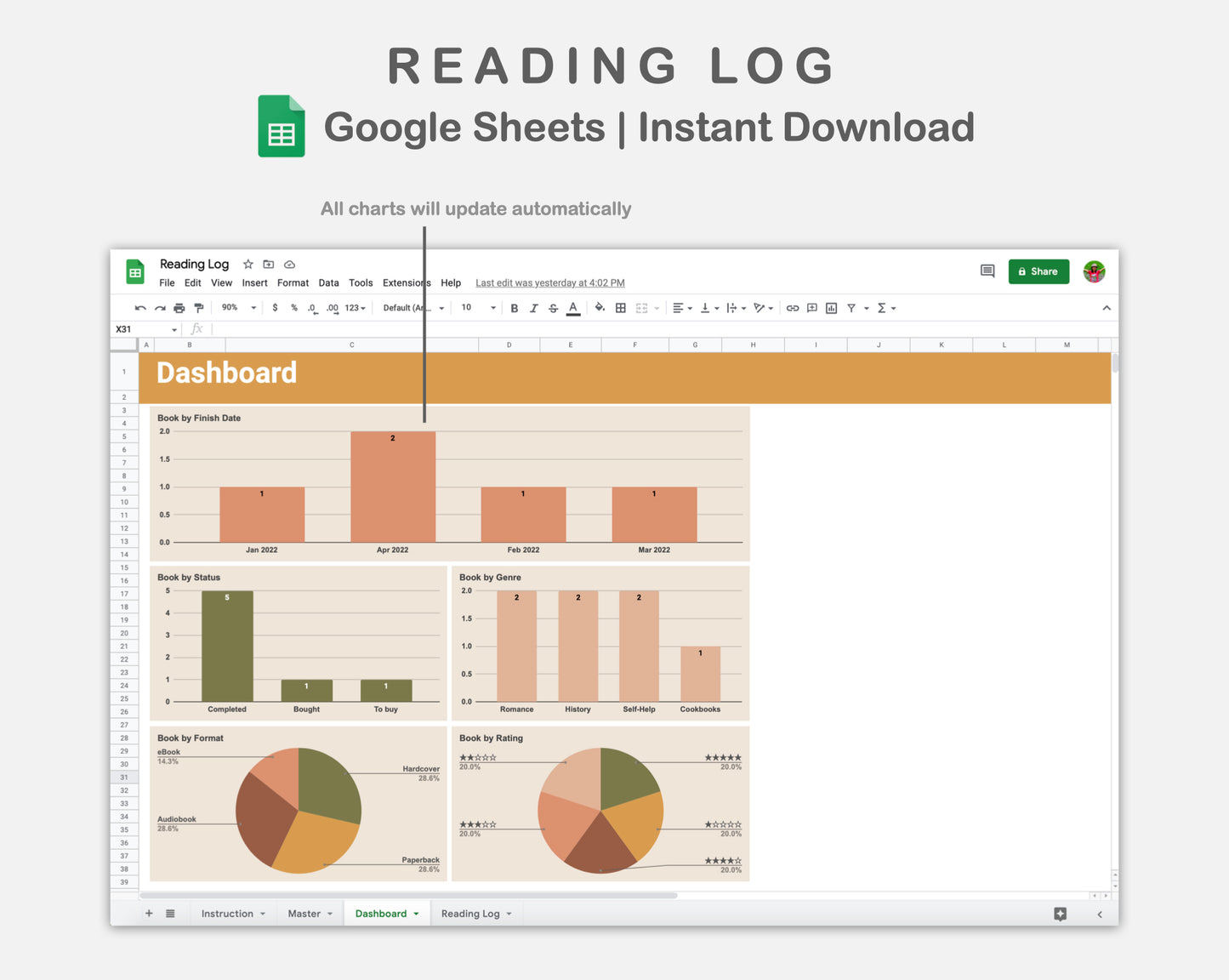The image size is (1229, 980).
Task: Click the Create a filter icon
Action: tap(851, 307)
